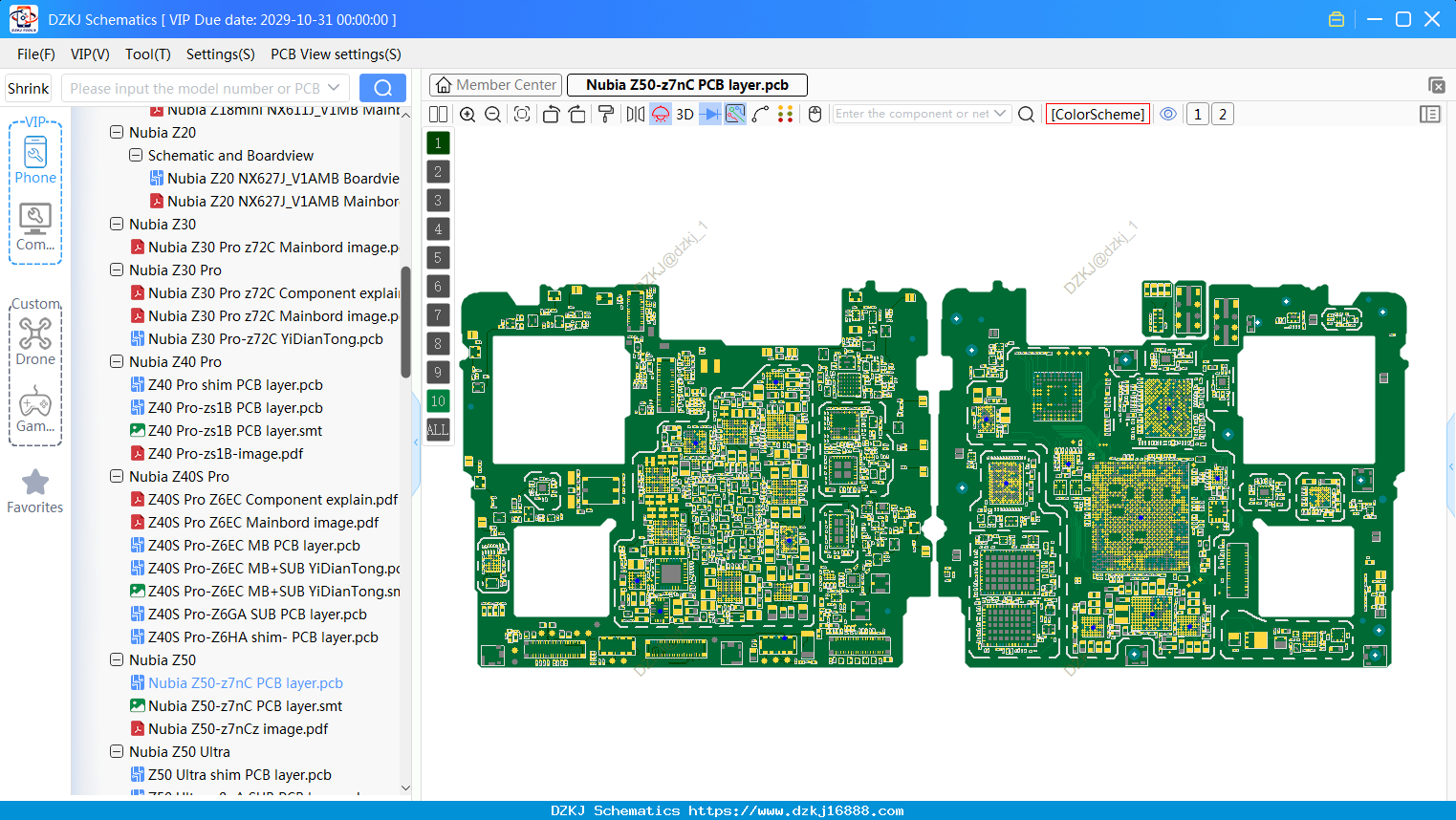Image resolution: width=1456 pixels, height=820 pixels.
Task: Zoom in on the PCB view
Action: [x=467, y=115]
